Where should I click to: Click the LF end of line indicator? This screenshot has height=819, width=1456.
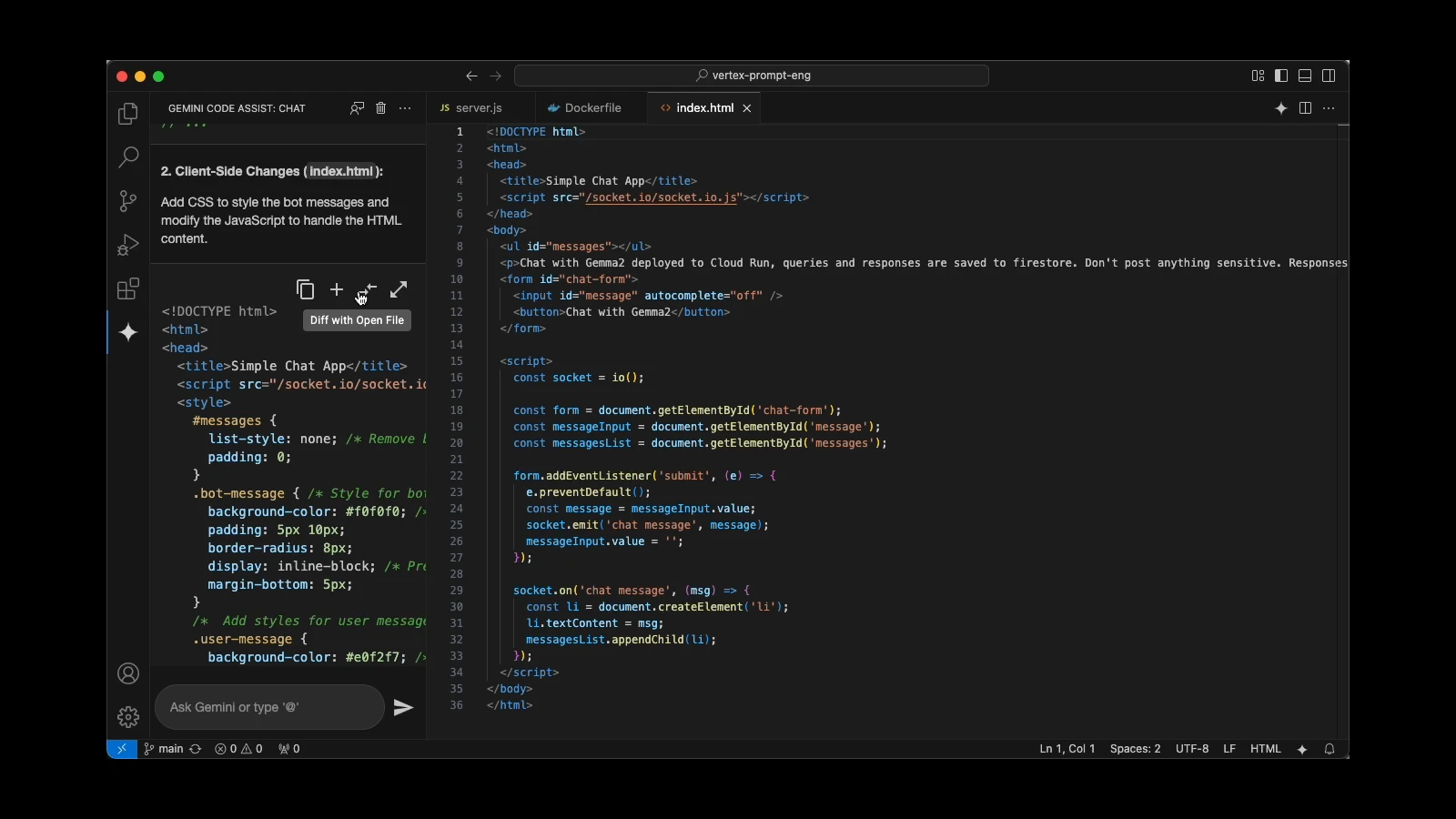tap(1229, 749)
